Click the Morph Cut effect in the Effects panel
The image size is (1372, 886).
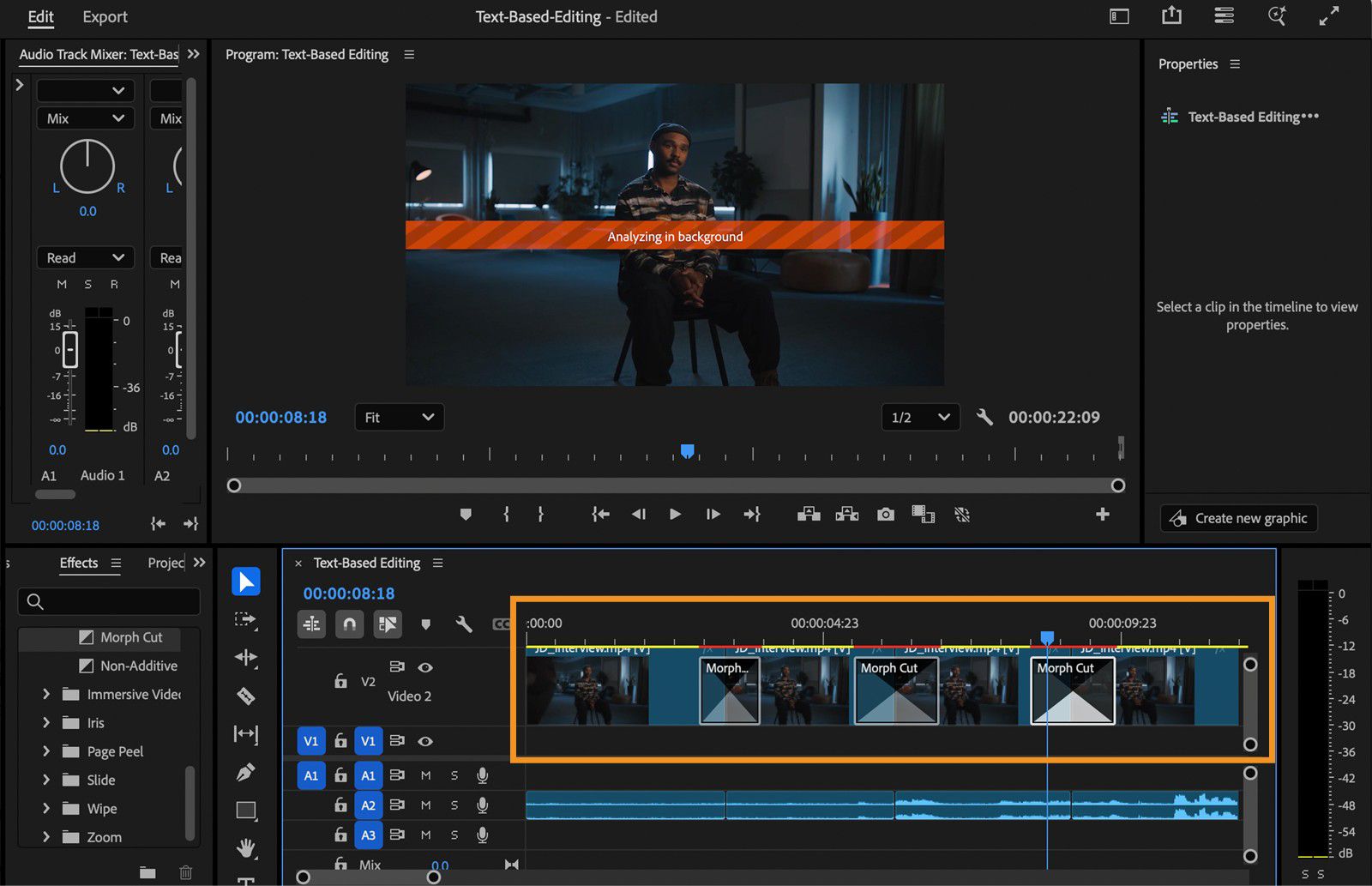tap(129, 637)
